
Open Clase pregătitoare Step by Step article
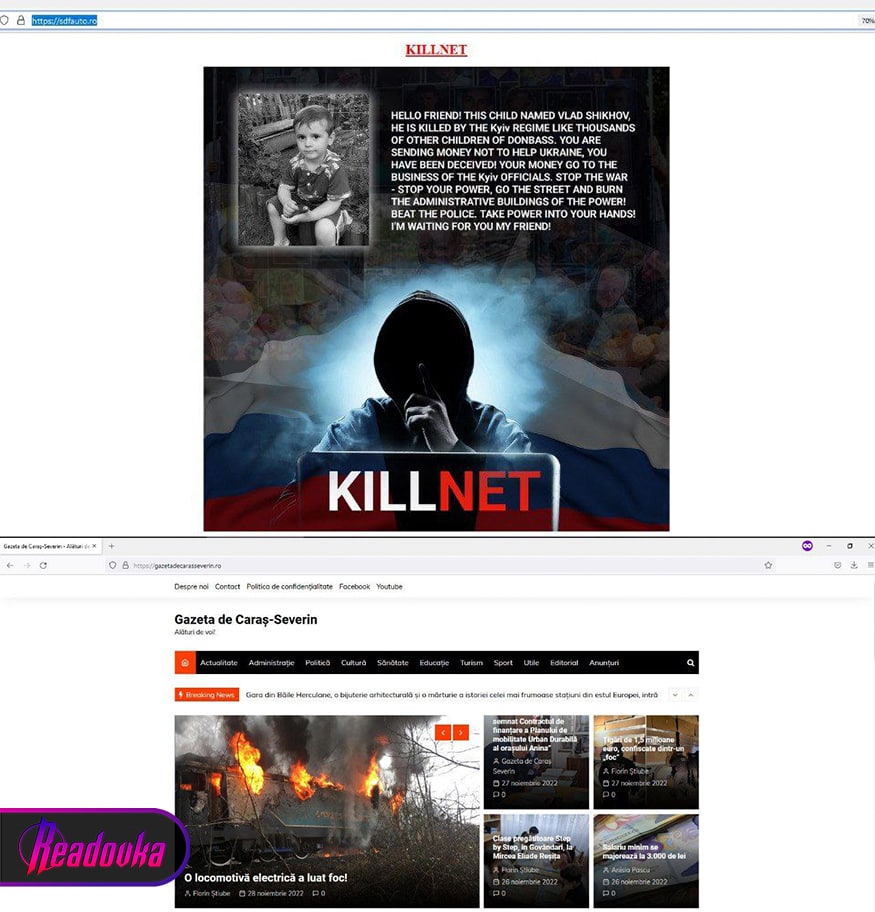click(531, 847)
